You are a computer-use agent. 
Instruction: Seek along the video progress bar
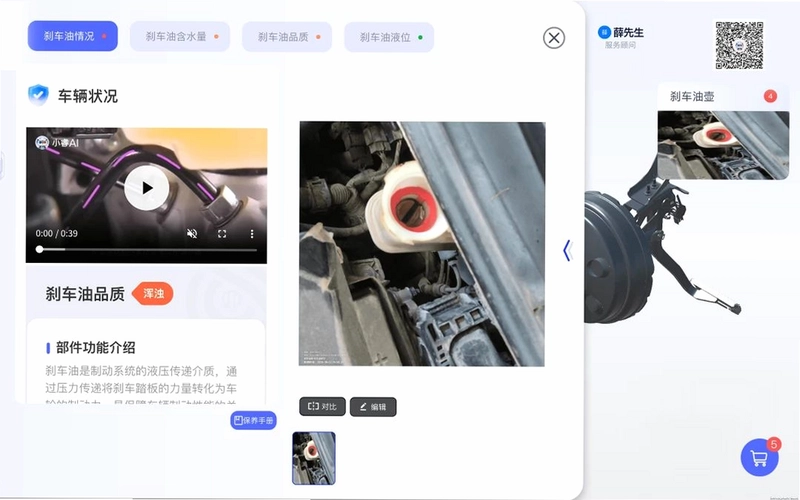(x=146, y=249)
